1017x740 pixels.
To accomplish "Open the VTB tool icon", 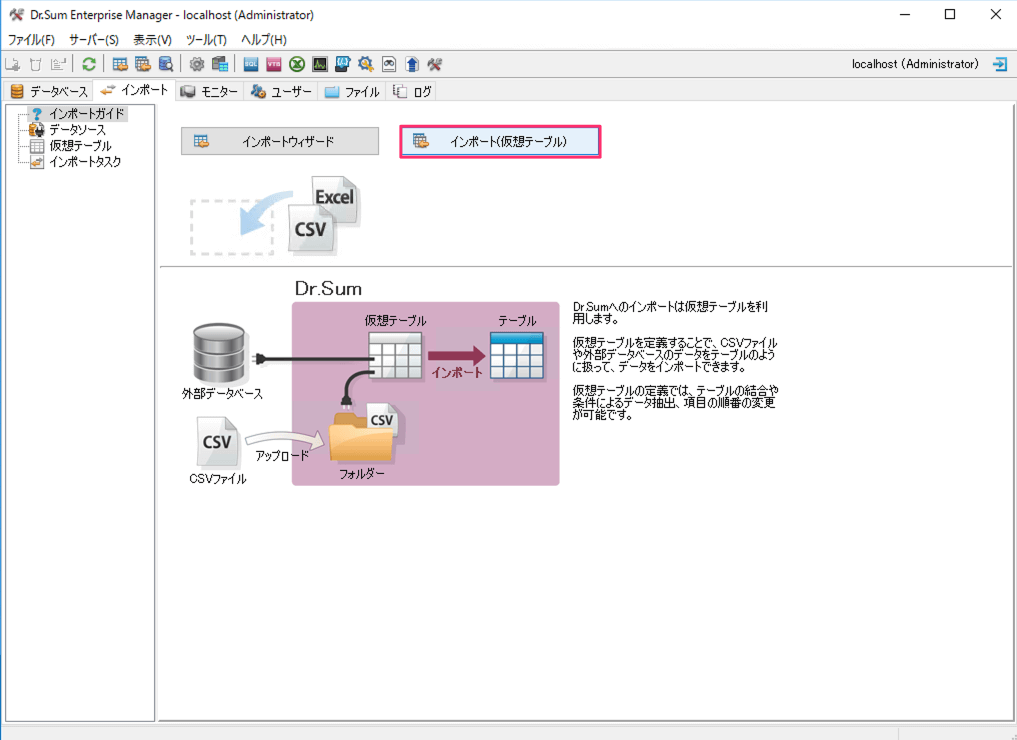I will pos(274,64).
